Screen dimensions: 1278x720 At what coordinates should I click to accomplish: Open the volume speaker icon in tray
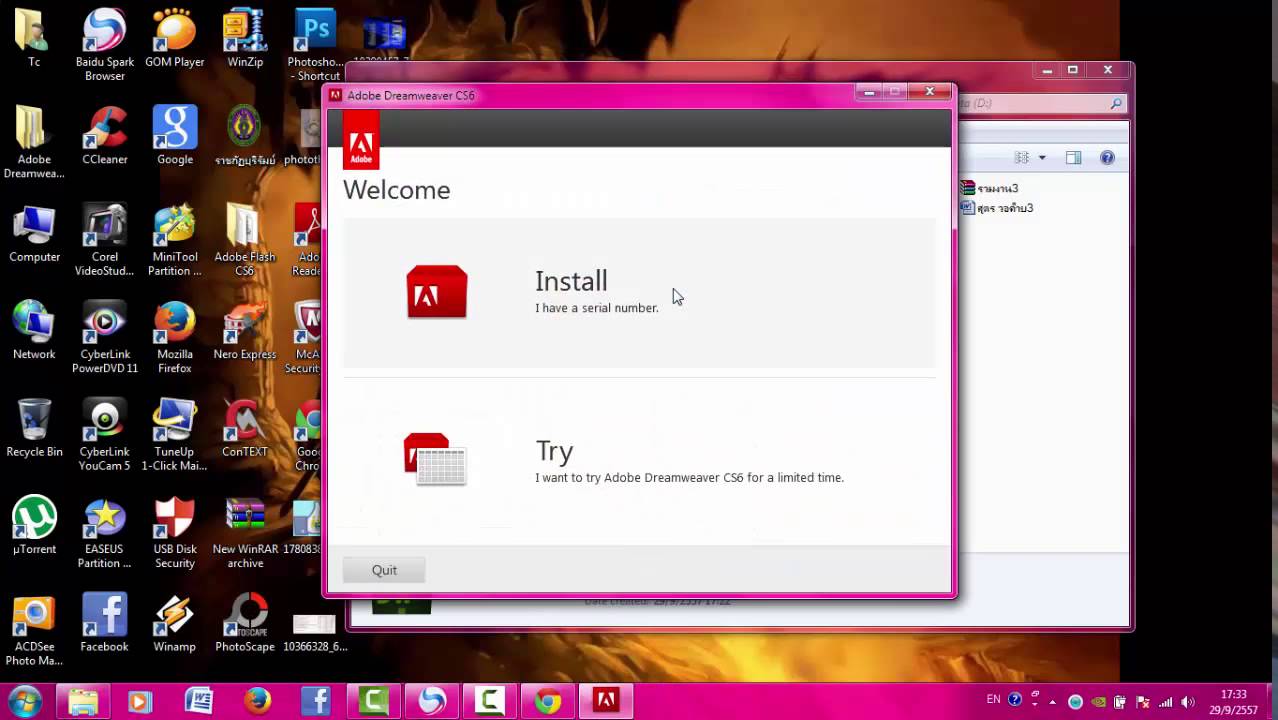point(1187,701)
